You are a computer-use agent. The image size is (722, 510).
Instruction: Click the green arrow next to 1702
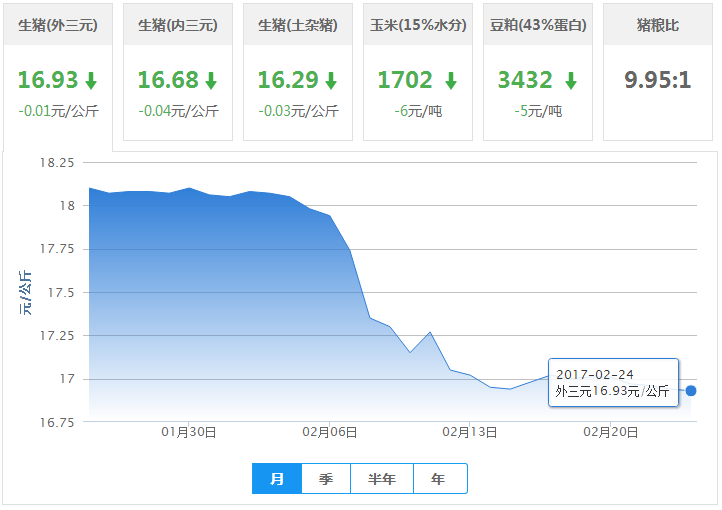coord(450,81)
